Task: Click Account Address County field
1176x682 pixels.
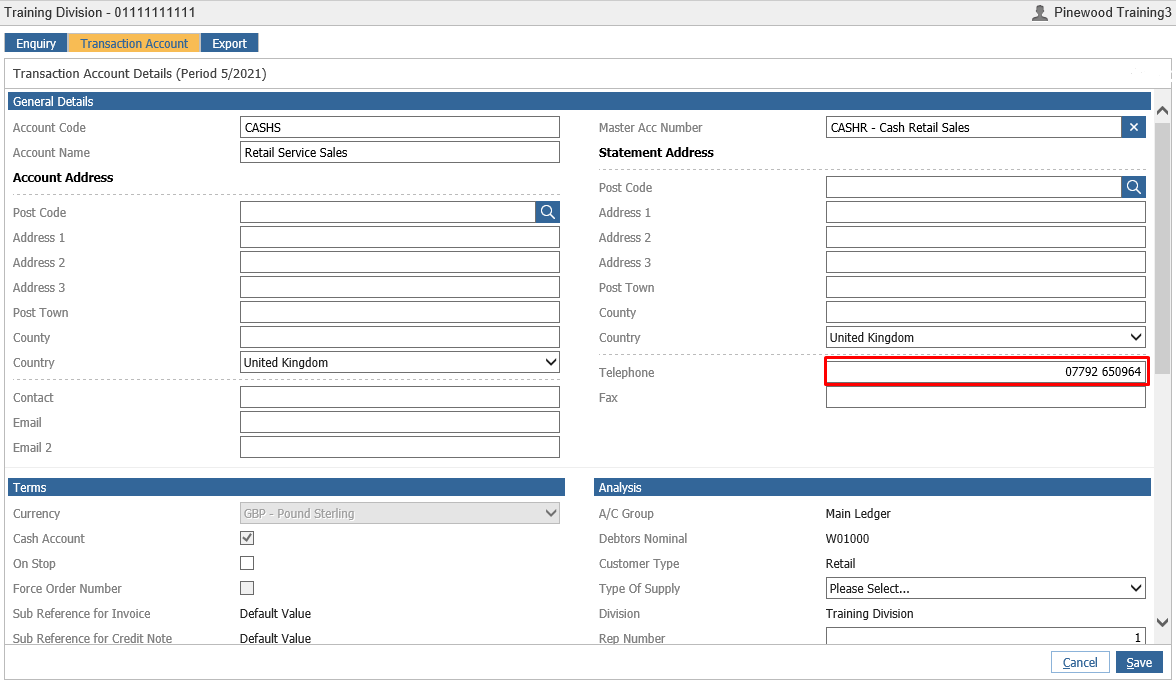Action: (400, 338)
